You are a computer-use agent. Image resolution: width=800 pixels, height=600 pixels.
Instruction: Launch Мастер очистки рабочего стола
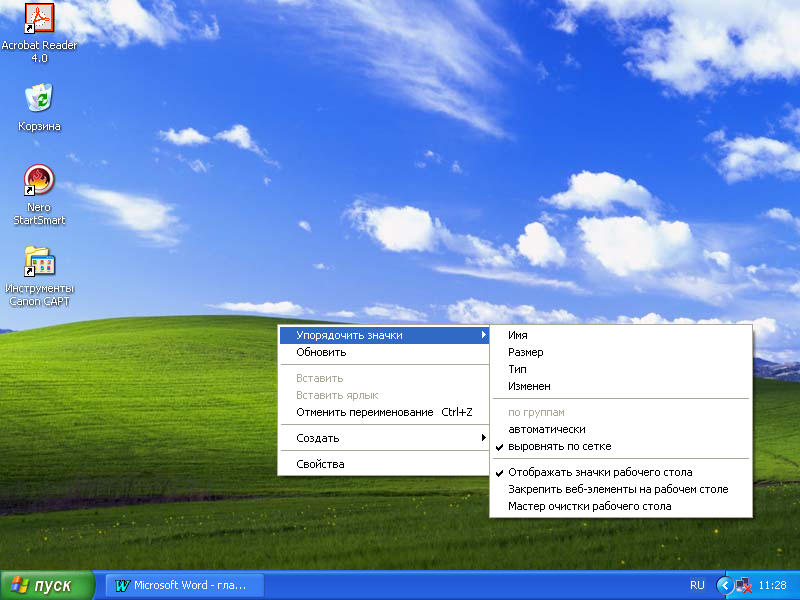[x=621, y=506]
